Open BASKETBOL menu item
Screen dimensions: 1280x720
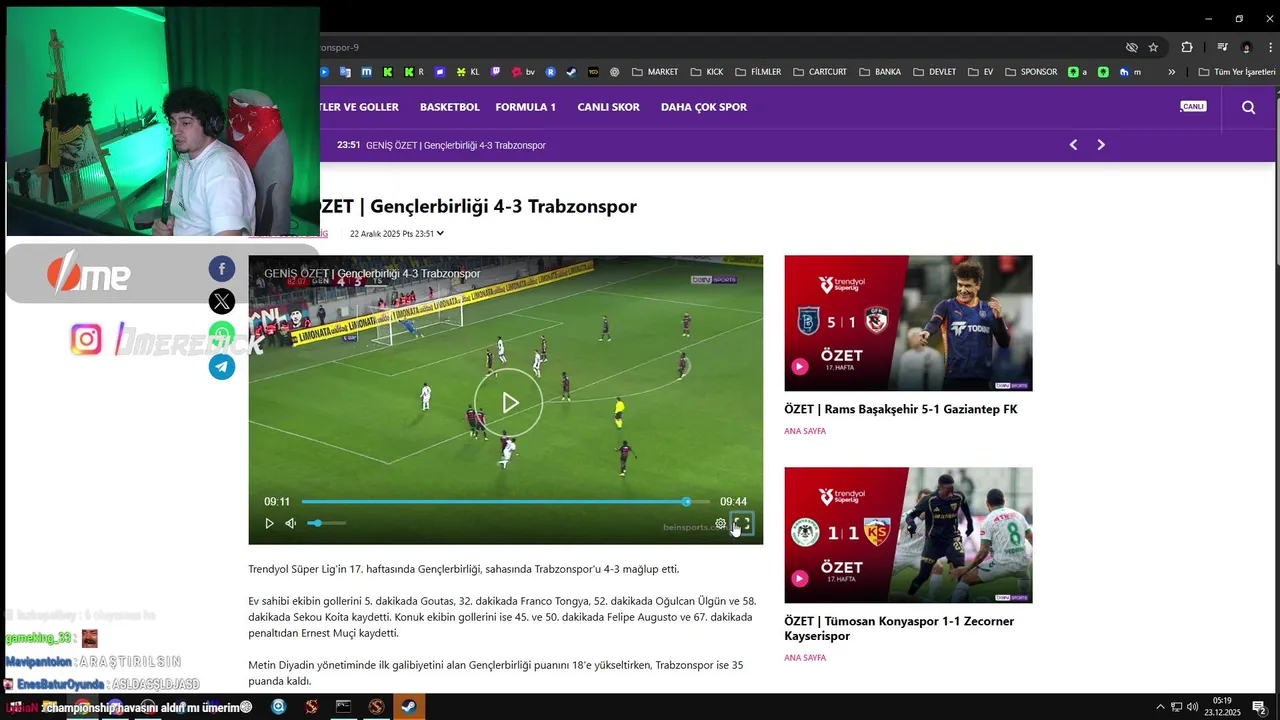point(449,107)
